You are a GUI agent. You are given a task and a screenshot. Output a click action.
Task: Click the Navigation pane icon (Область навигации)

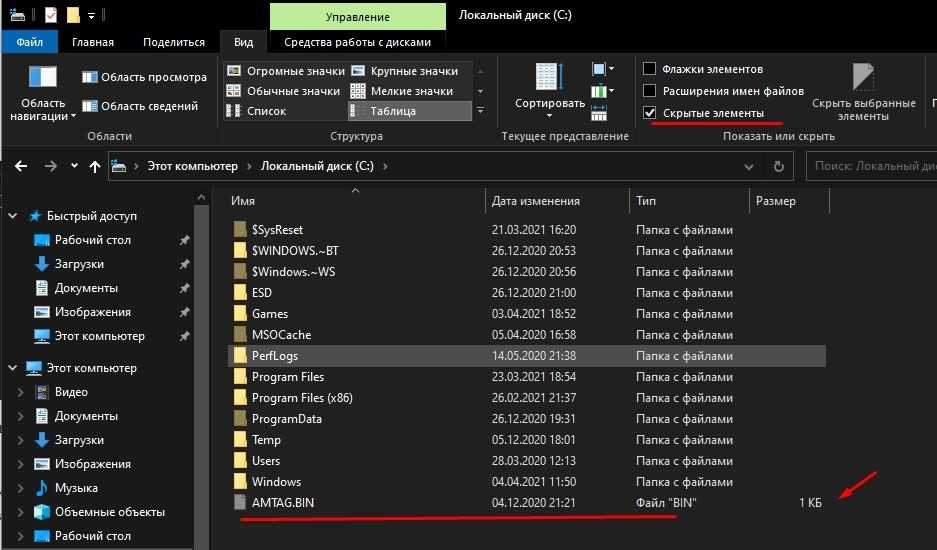tap(43, 80)
